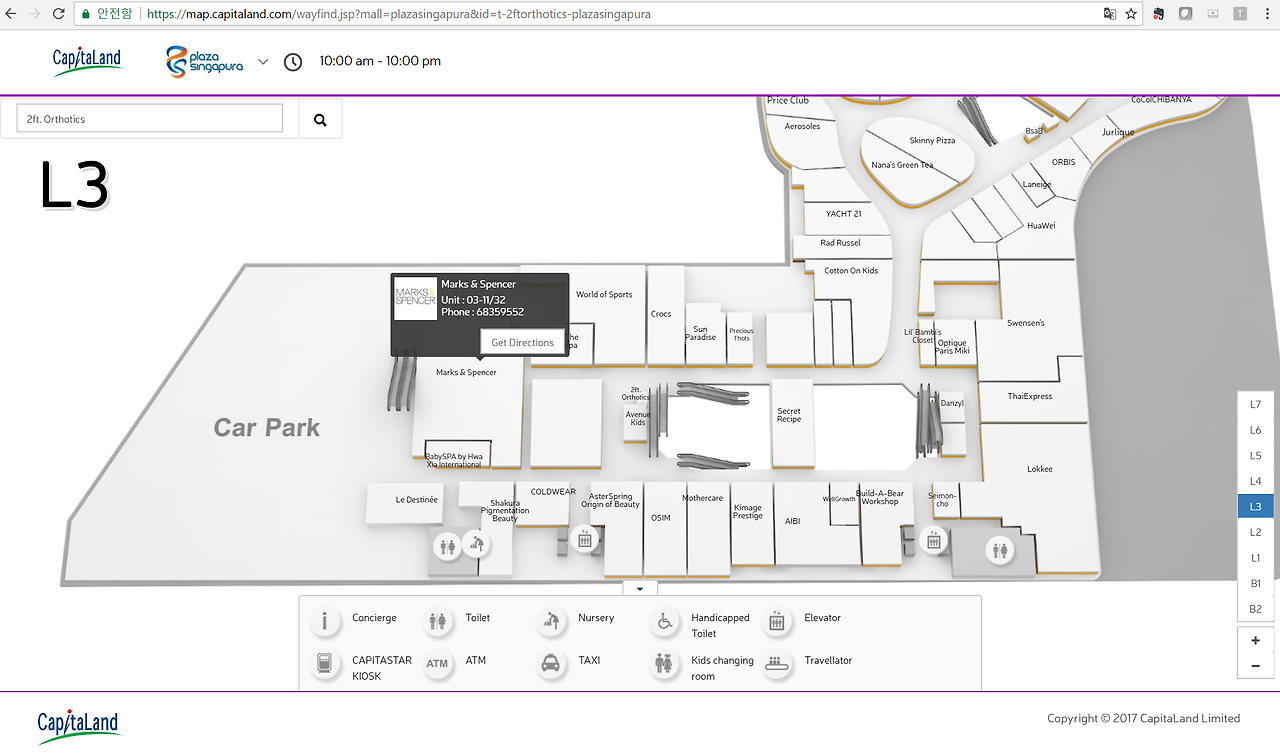This screenshot has width=1280, height=753.
Task: Click the map elevator marker below Seimon-cho
Action: tap(933, 540)
